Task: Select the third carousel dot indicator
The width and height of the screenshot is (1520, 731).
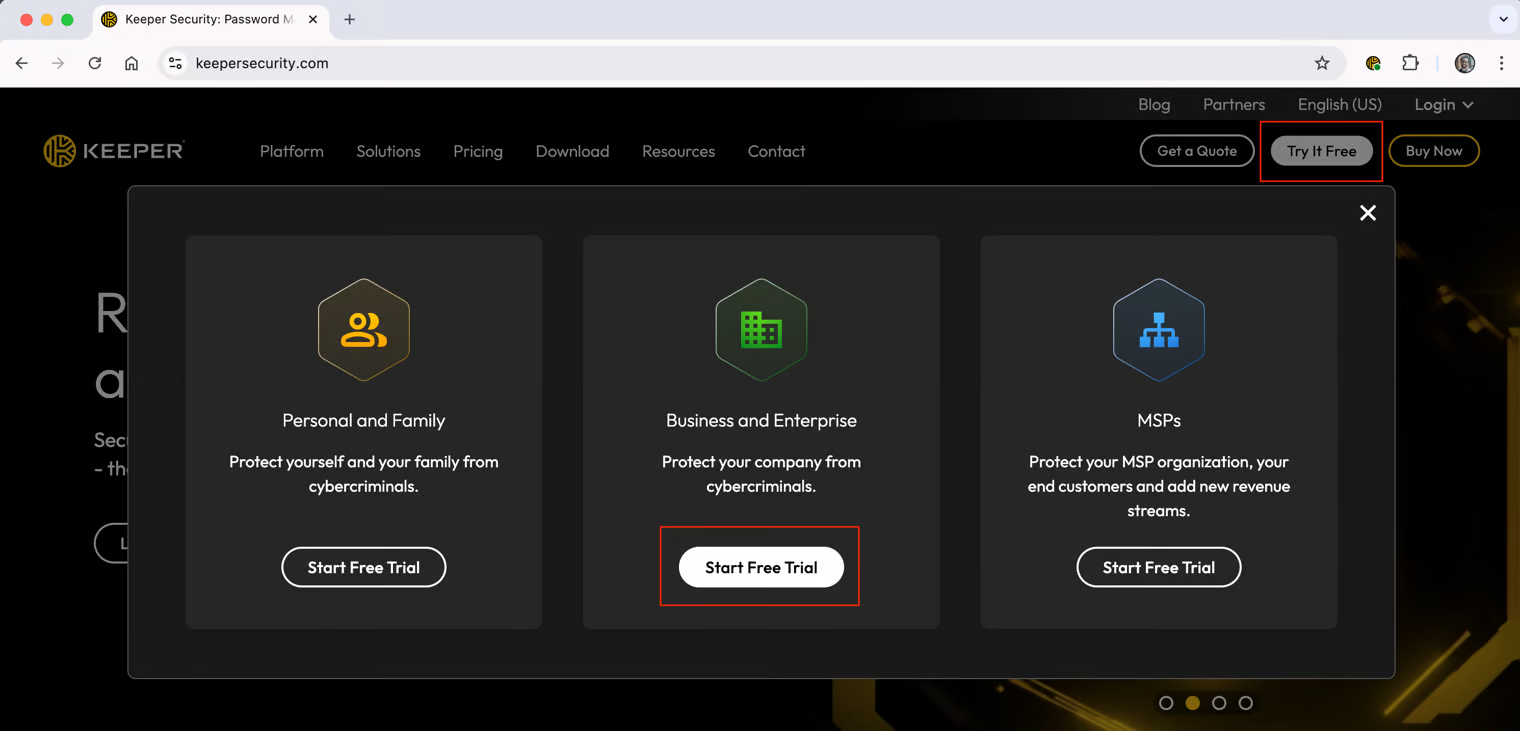Action: [x=1219, y=703]
